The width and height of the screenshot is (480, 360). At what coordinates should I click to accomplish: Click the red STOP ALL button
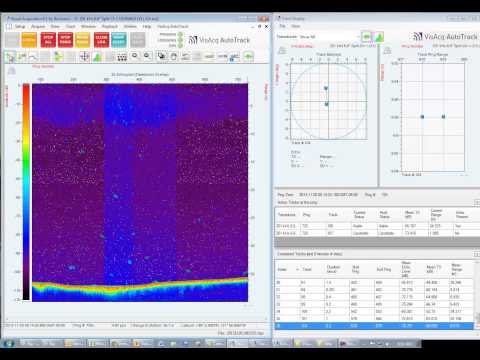click(x=48, y=40)
